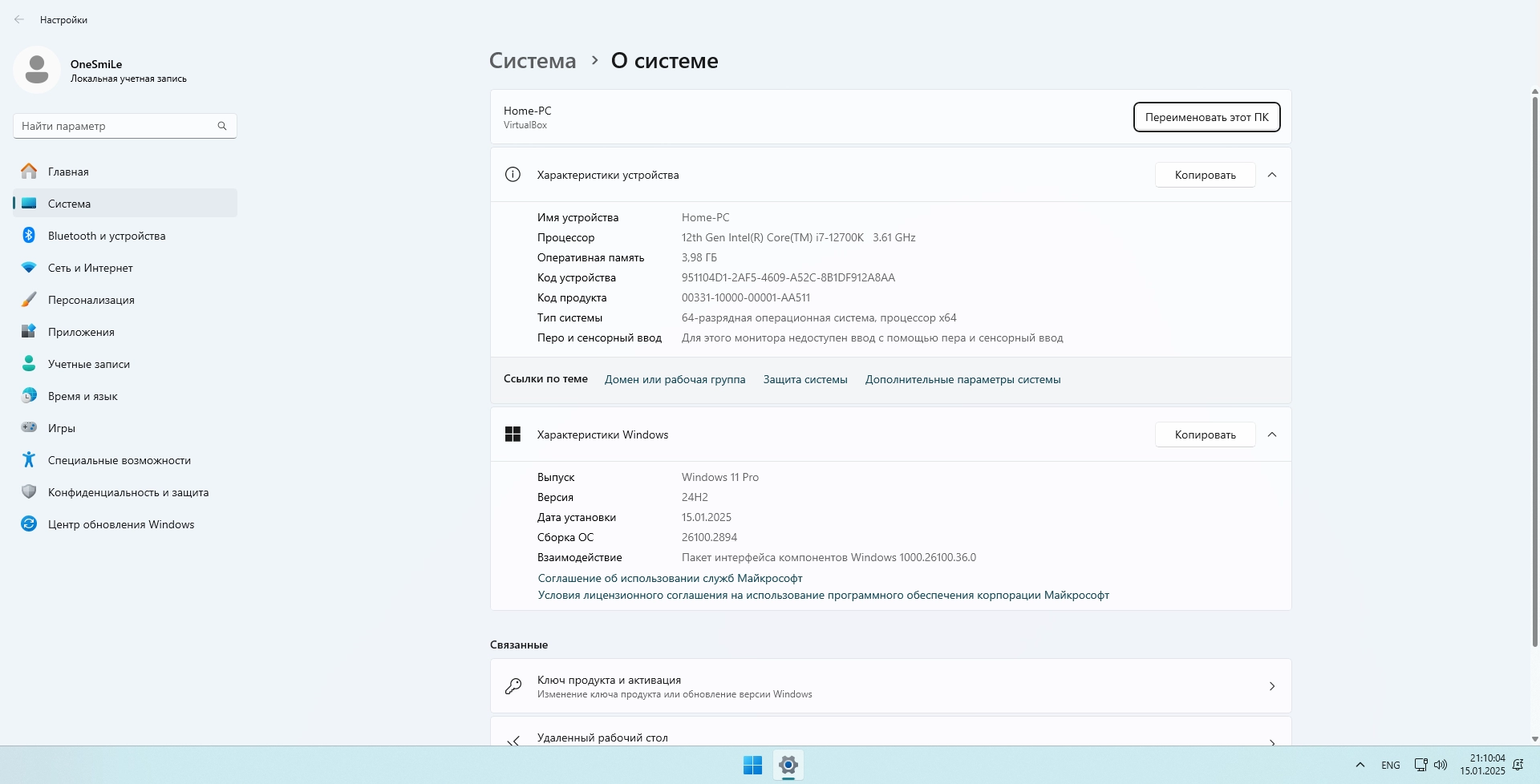This screenshot has height=784, width=1540.
Task: Open the notifications bell icon in tray
Action: click(x=1518, y=765)
